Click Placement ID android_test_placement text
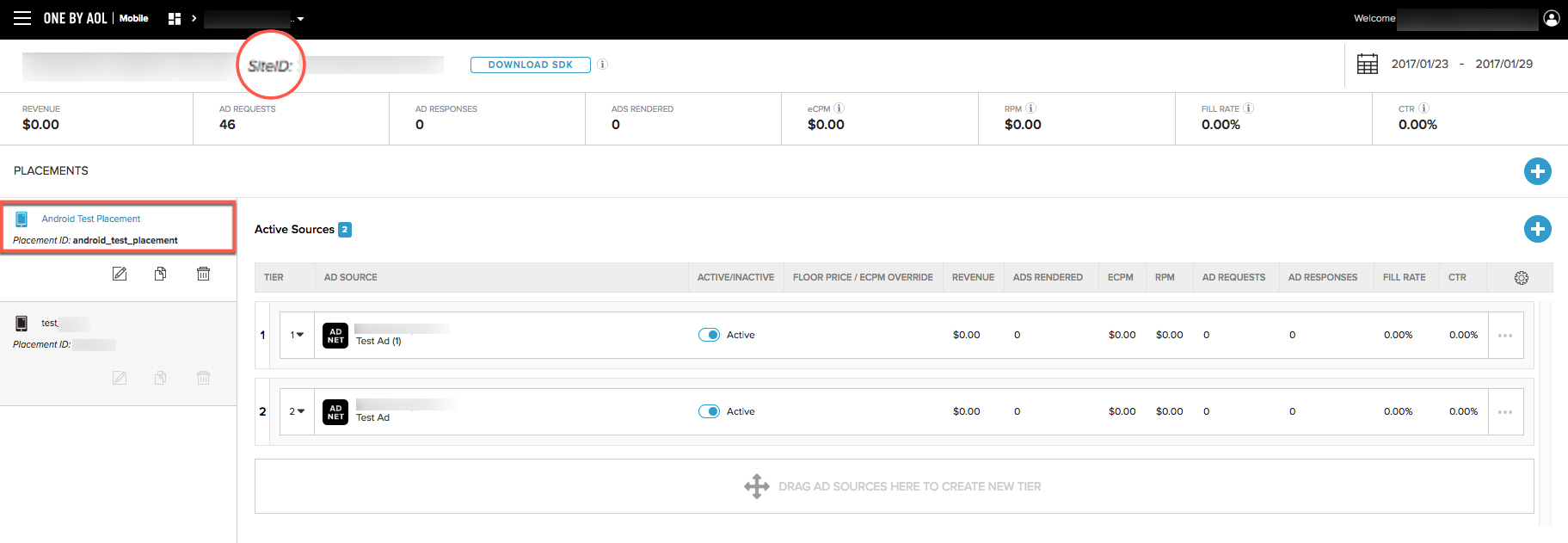The width and height of the screenshot is (1568, 543). 95,240
